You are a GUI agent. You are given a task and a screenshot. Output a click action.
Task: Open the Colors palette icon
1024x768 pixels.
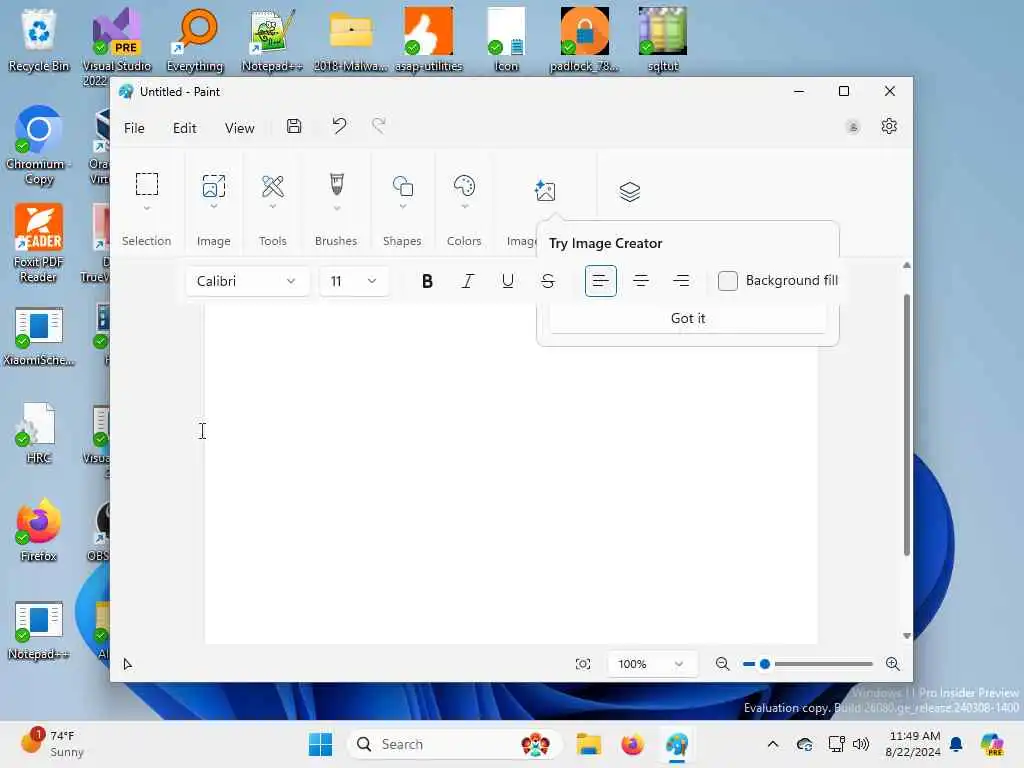(464, 186)
